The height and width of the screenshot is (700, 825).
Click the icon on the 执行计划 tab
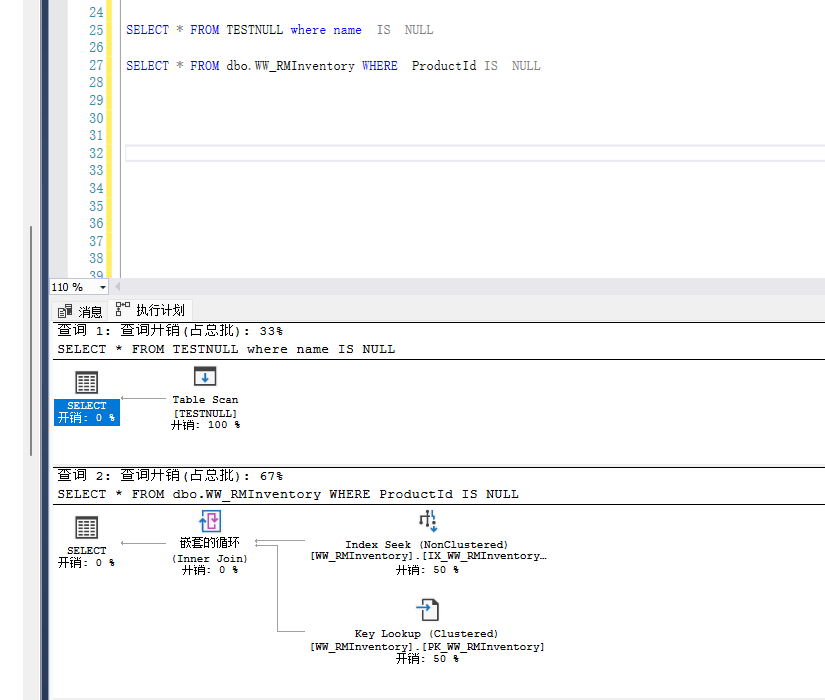[x=123, y=309]
